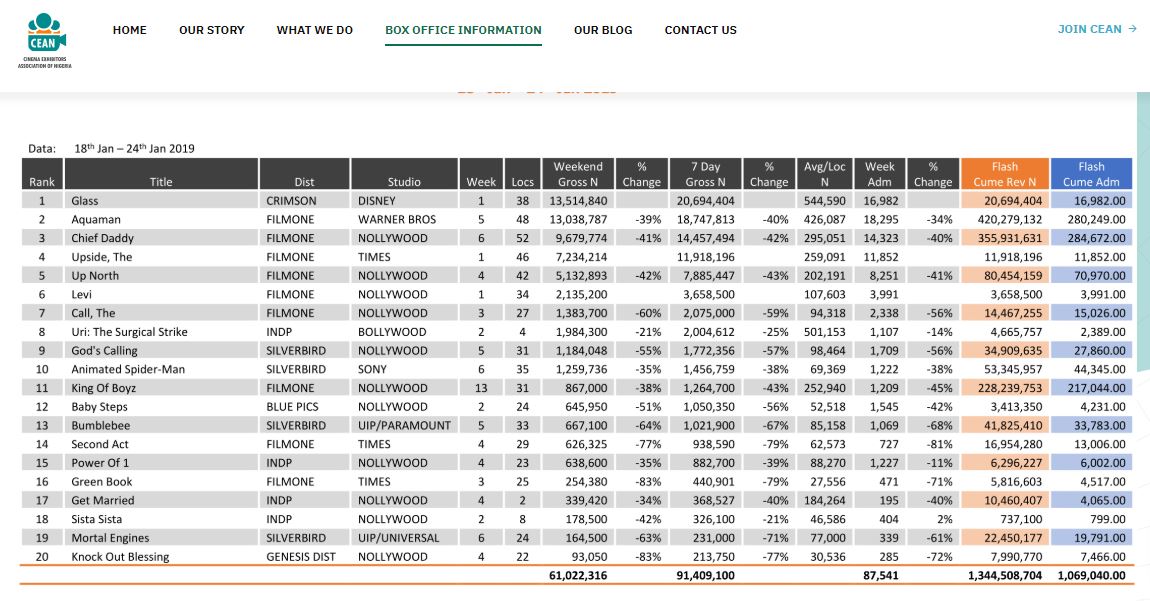Click cume revenue value 228,239,753
The height and width of the screenshot is (602, 1150).
[1010, 388]
